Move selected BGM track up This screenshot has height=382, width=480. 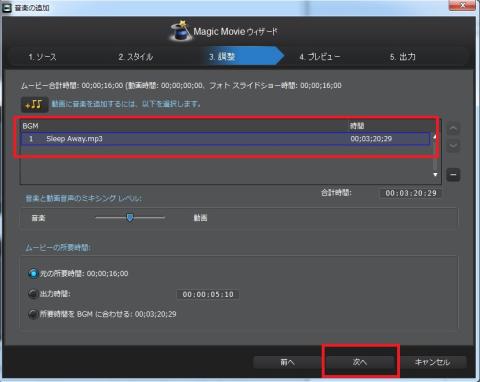point(453,129)
